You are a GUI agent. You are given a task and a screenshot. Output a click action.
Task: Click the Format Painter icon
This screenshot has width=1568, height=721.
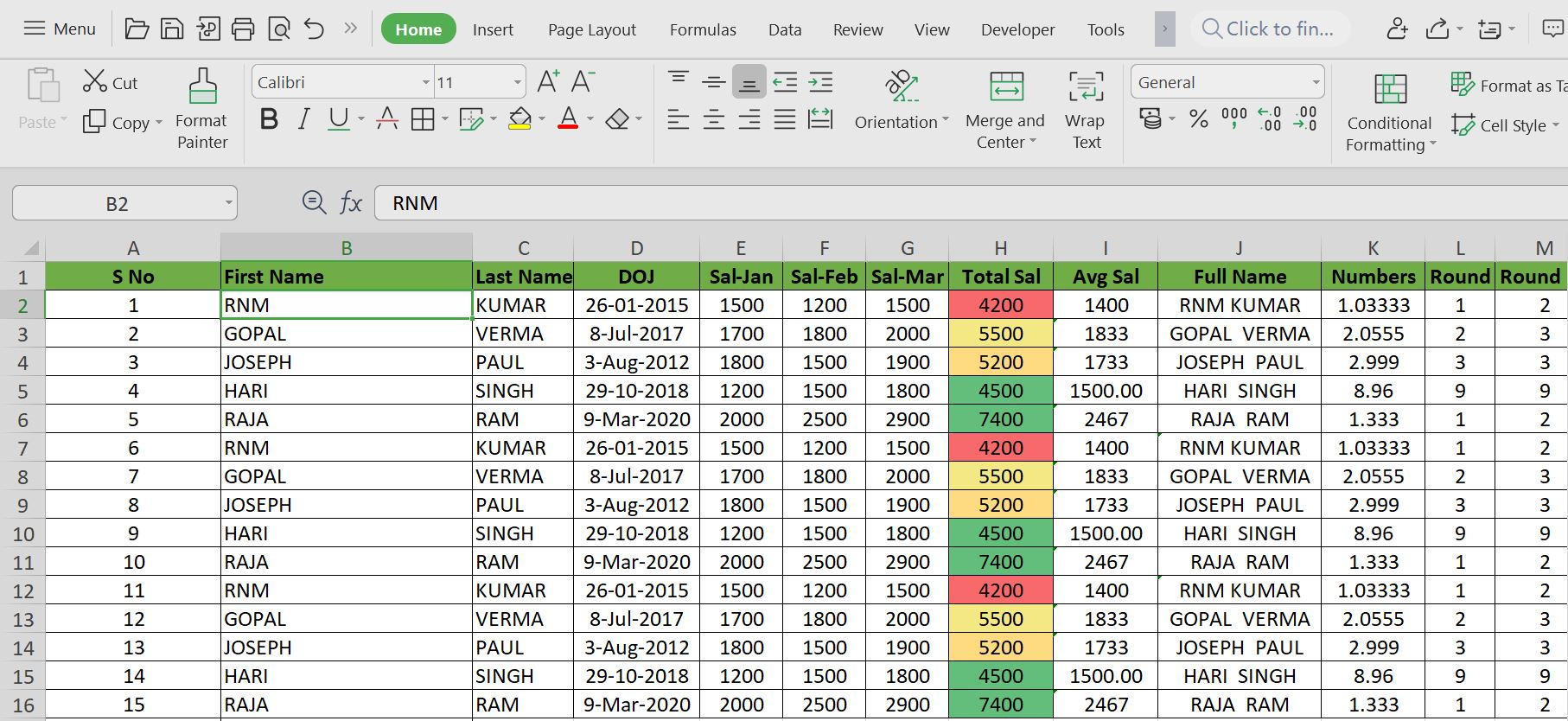pyautogui.click(x=202, y=86)
